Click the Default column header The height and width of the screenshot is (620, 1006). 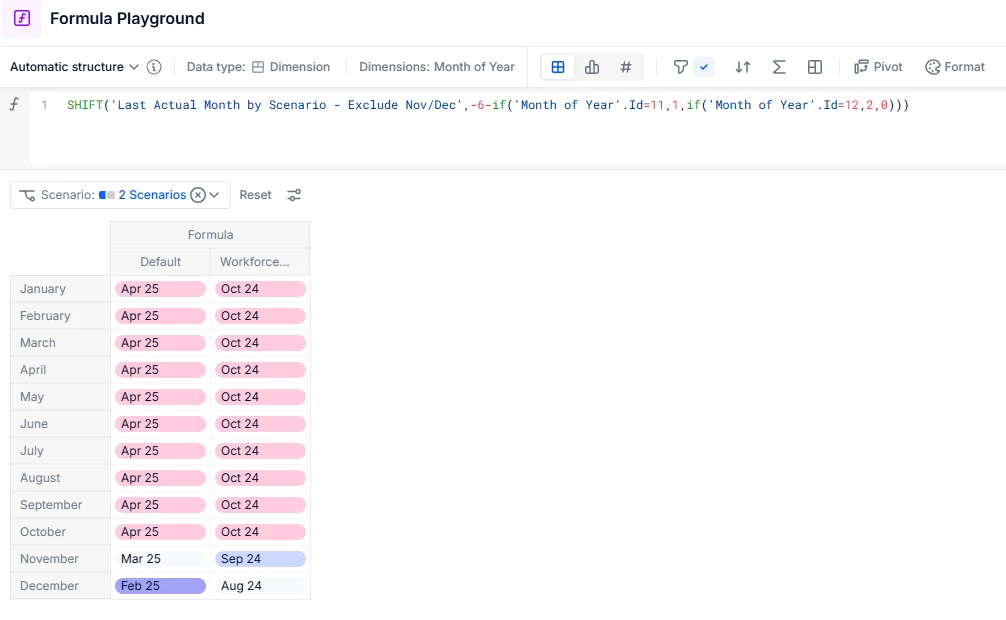click(160, 262)
